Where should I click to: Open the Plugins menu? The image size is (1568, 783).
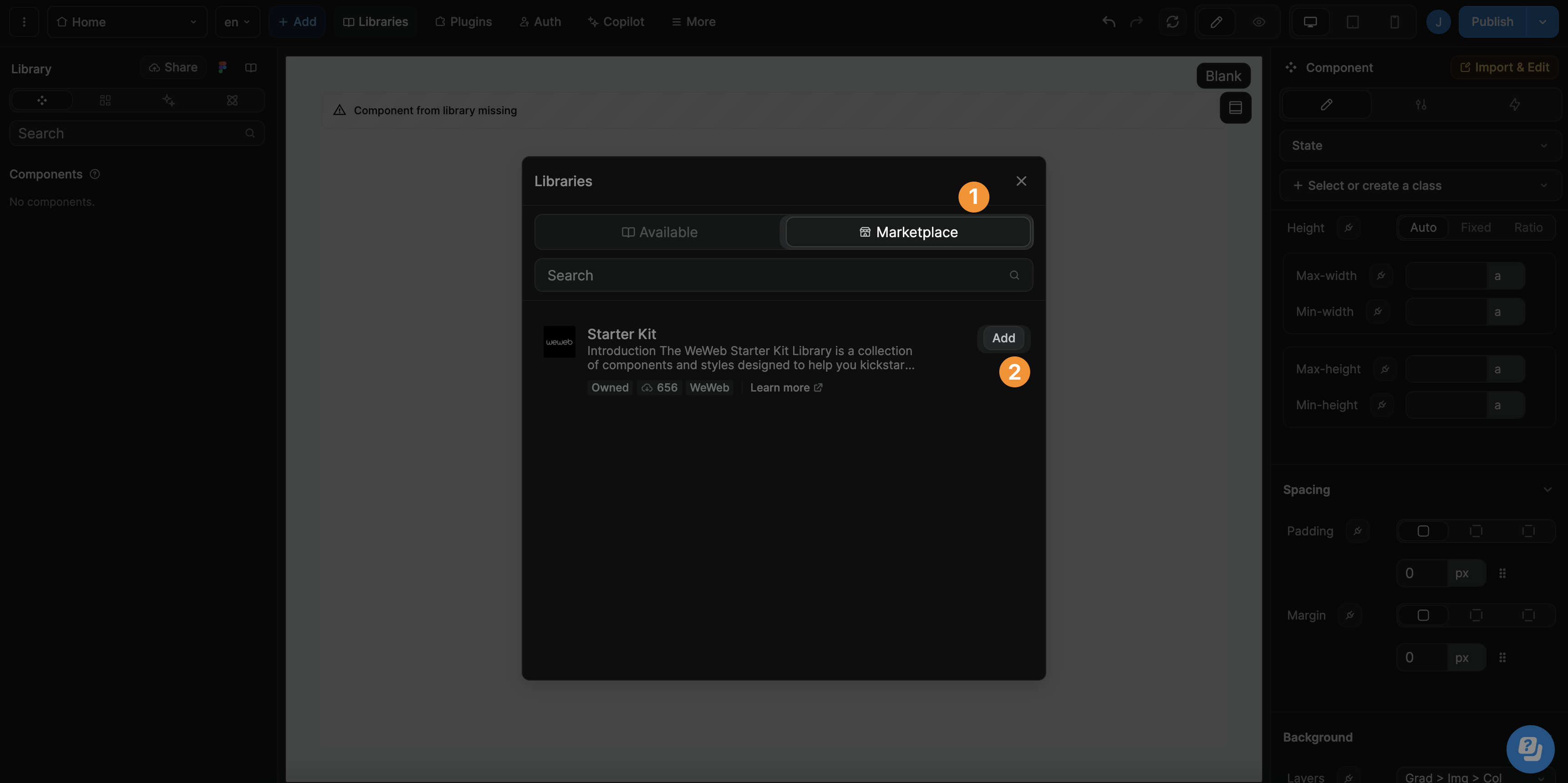pyautogui.click(x=463, y=21)
